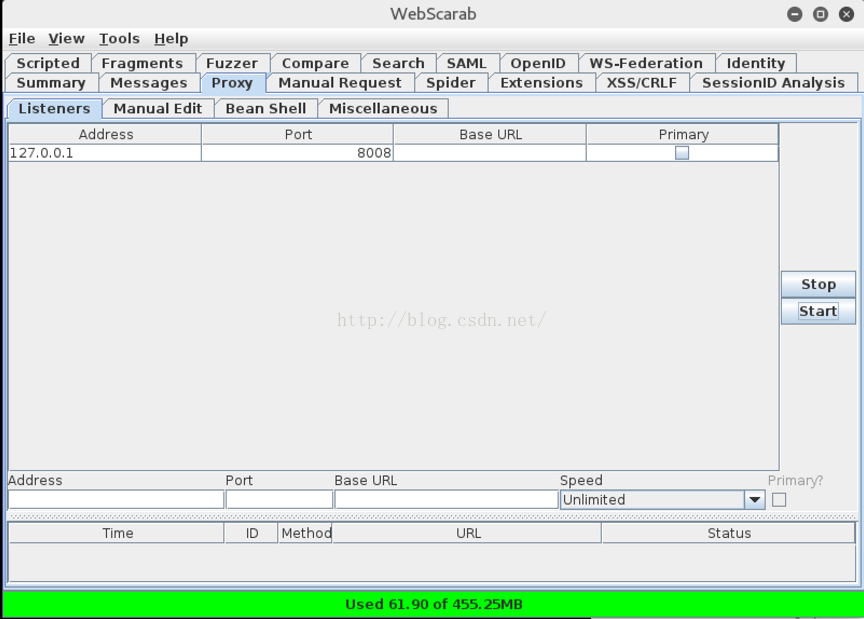This screenshot has height=619, width=864.
Task: Sort by the URL column header
Action: 467,533
